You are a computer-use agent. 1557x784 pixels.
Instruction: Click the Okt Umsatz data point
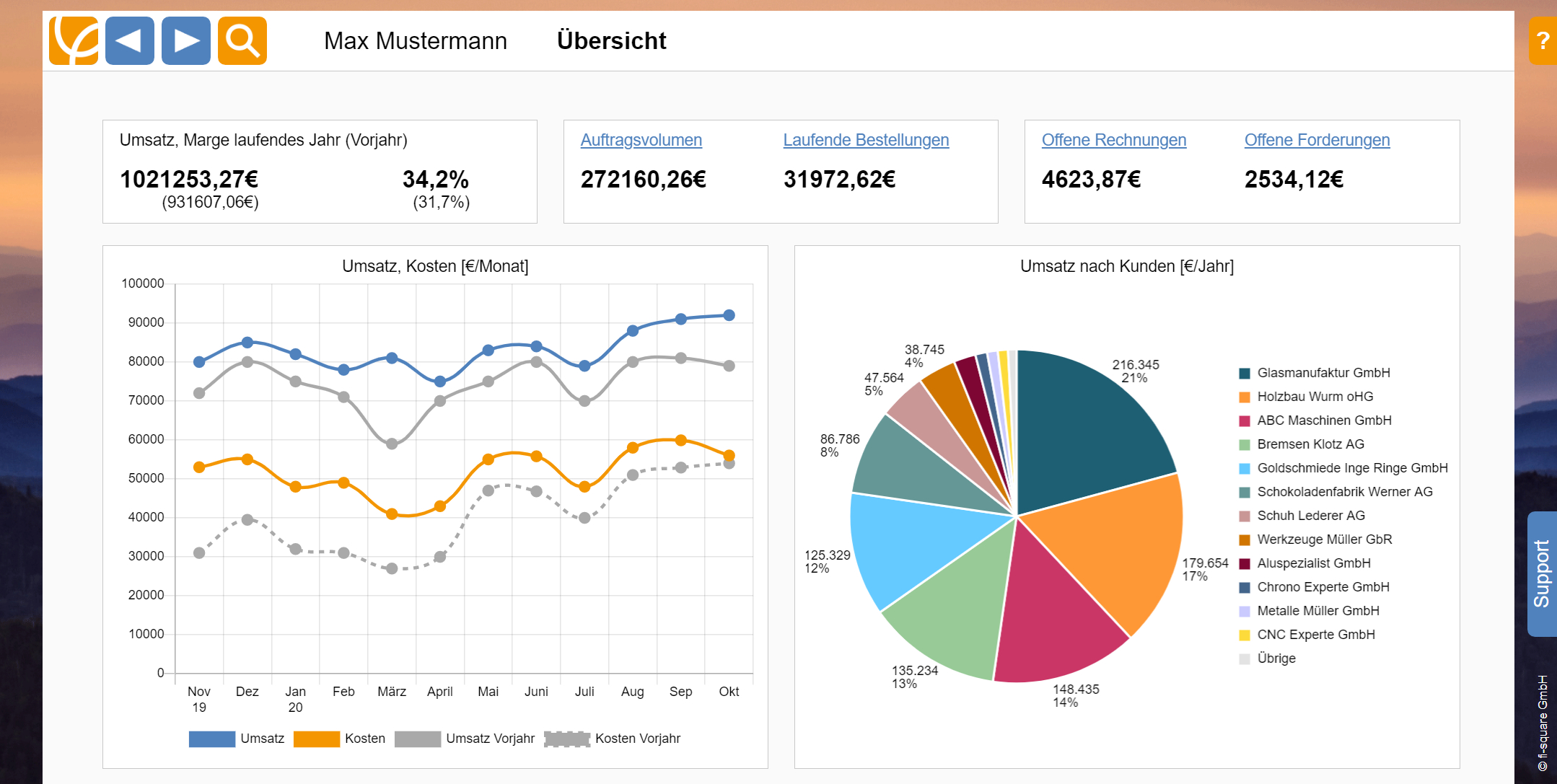729,315
